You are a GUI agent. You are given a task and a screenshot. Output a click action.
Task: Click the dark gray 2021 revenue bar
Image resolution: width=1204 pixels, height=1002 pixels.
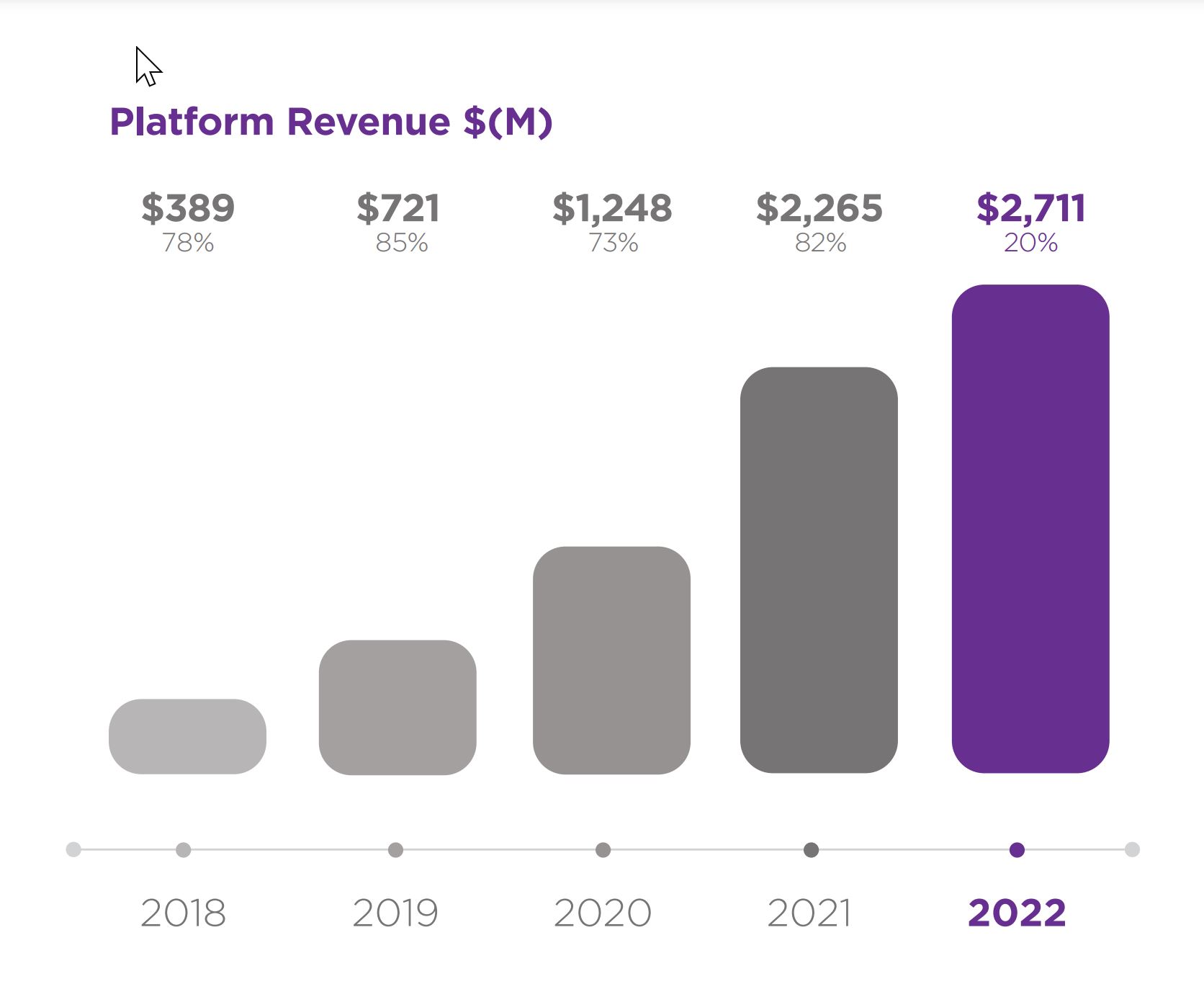click(819, 570)
